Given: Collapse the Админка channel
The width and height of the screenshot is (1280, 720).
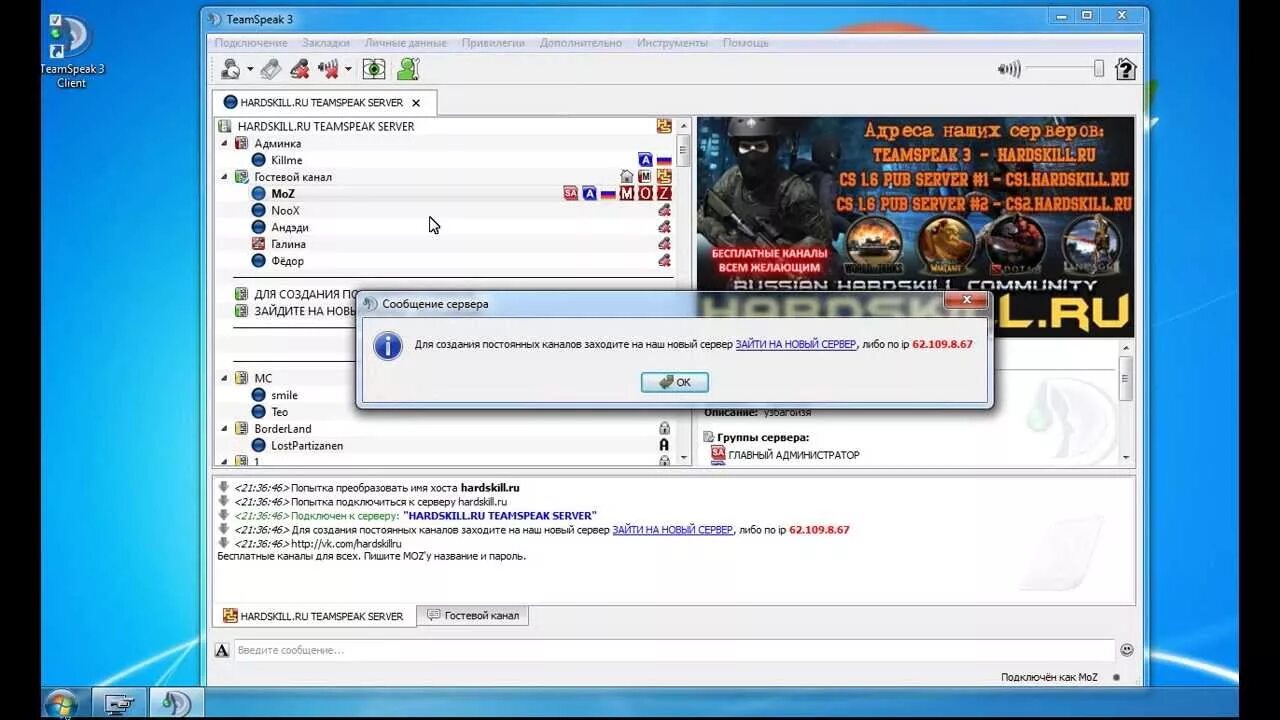Looking at the screenshot, I should pos(224,143).
